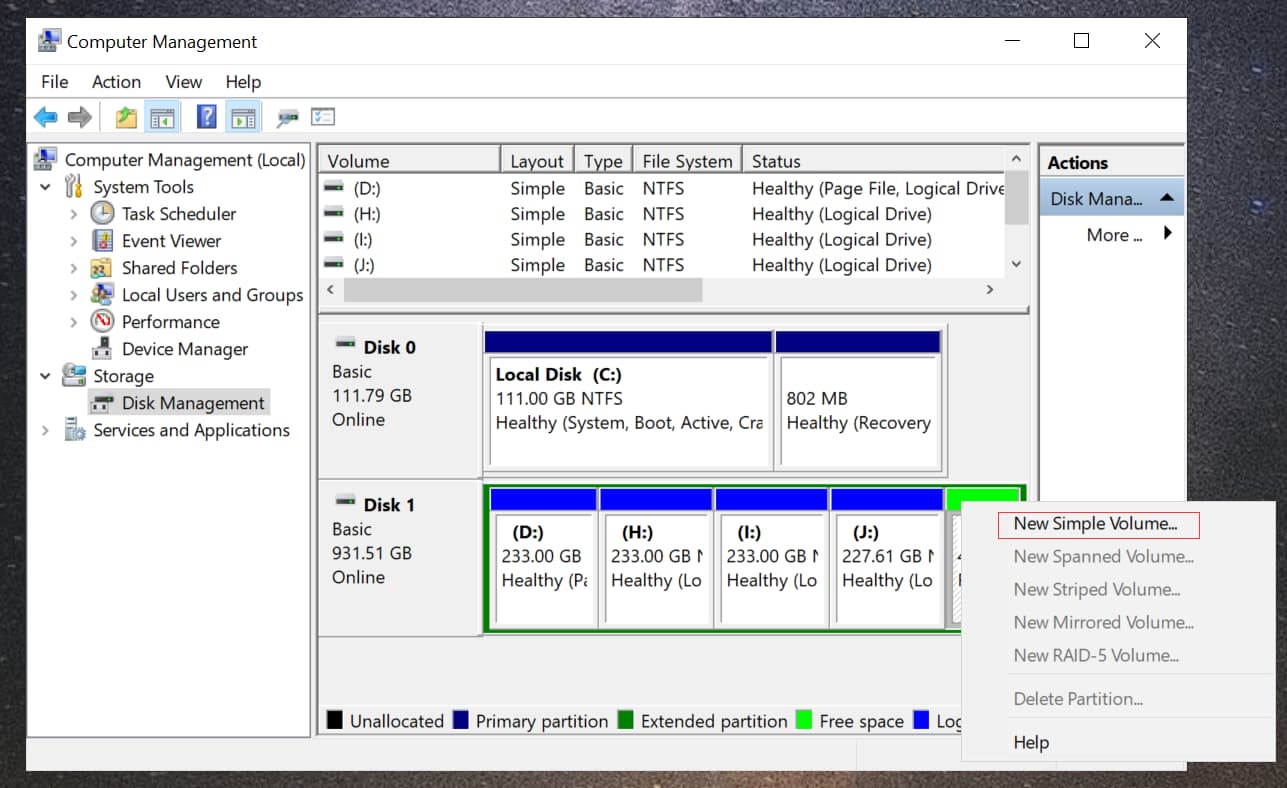Screen dimensions: 1287x788
Task: Click the Disk 0 drive icon
Action: pos(345,345)
